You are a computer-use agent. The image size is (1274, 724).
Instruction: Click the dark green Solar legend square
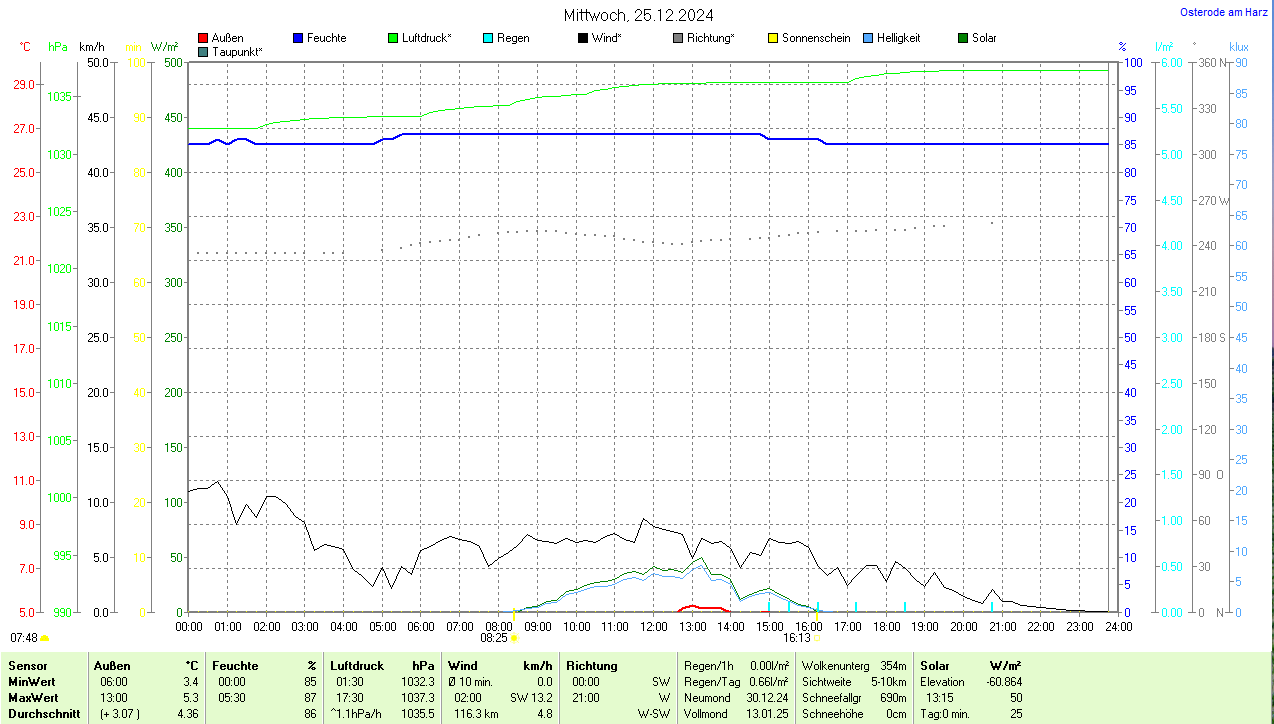pos(963,38)
